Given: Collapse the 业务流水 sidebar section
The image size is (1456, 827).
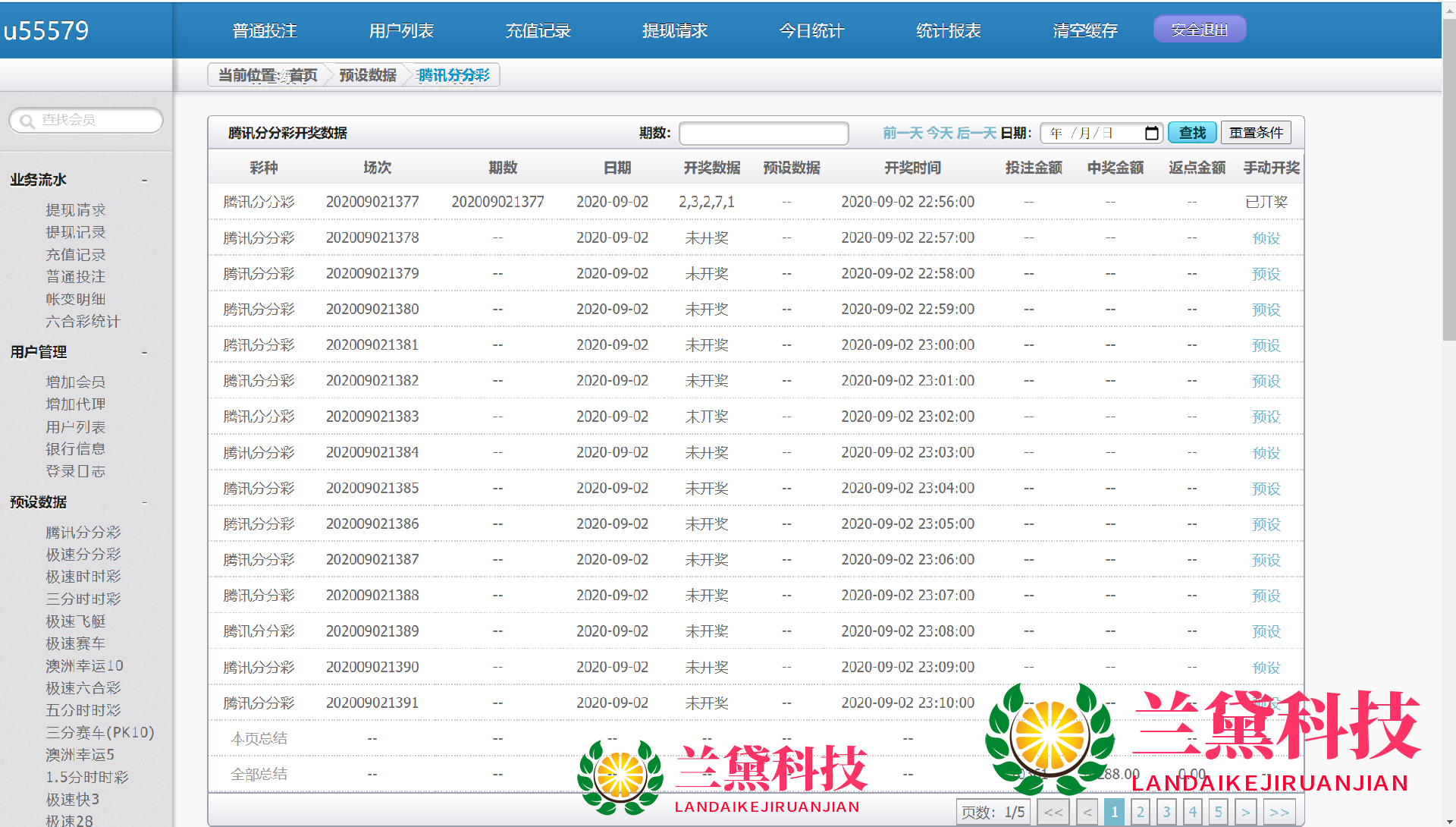Looking at the screenshot, I should (144, 181).
